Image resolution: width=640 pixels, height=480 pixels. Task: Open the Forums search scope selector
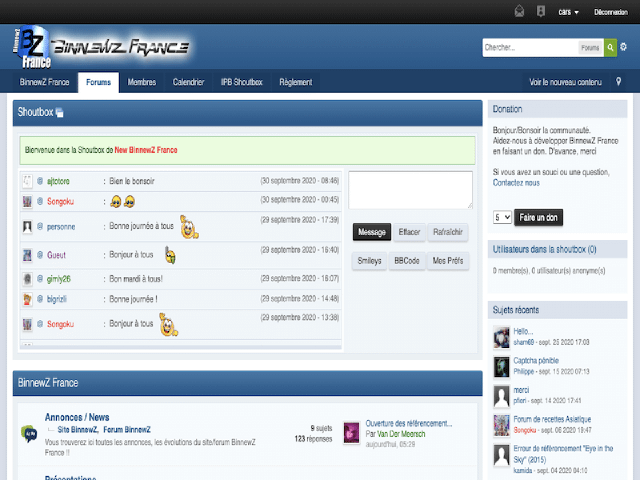point(590,48)
